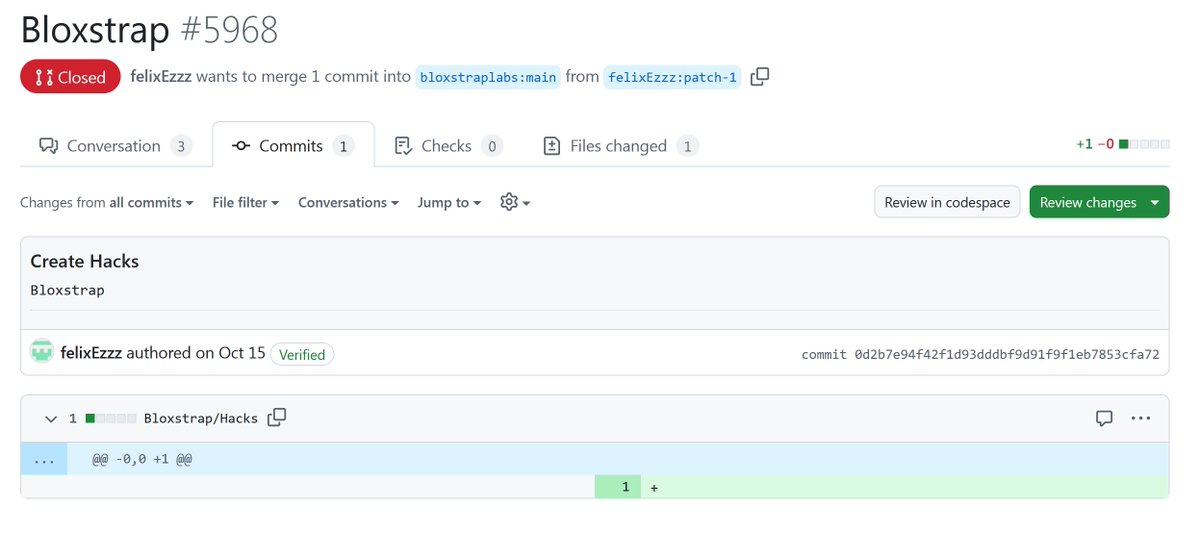Open the base branch bloxstraplabs:main link

pos(488,77)
